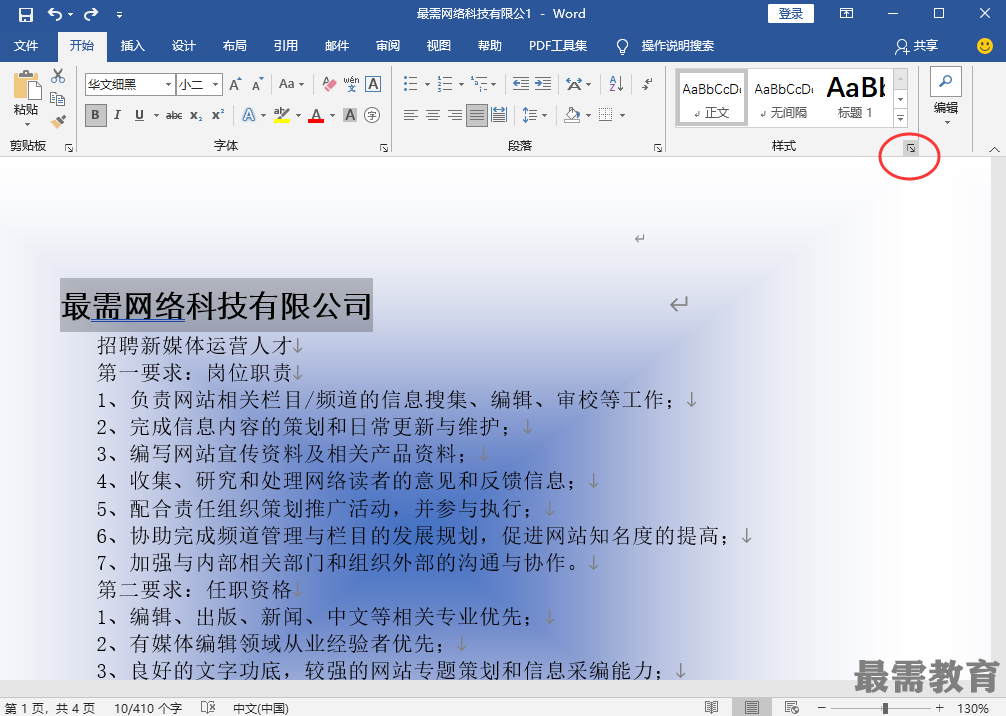Open the font name dropdown 华文细黑
Image resolution: width=1006 pixels, height=716 pixels.
[168, 84]
